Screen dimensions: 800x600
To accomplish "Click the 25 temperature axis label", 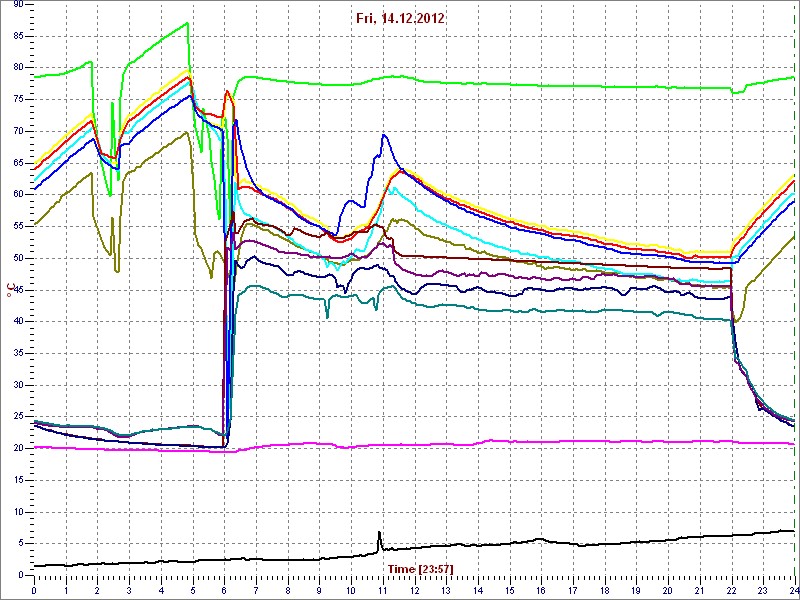I will coord(18,416).
